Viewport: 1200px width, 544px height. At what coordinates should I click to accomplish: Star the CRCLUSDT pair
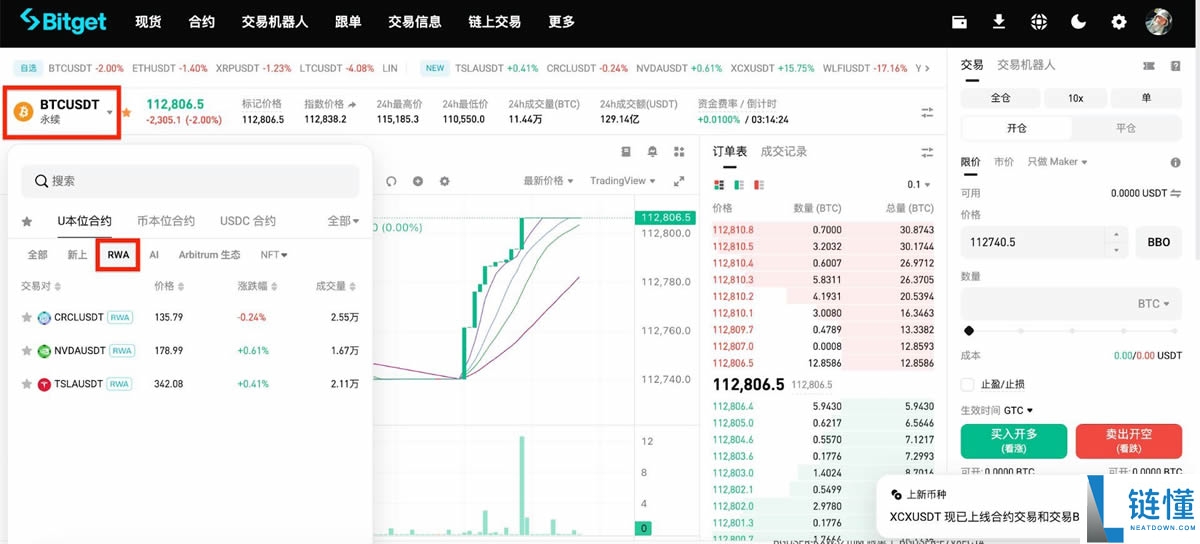(x=27, y=317)
